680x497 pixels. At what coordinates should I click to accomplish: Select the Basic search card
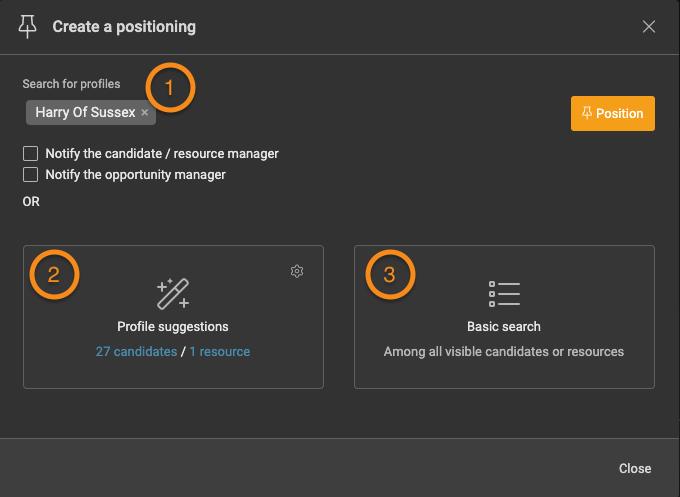[504, 317]
